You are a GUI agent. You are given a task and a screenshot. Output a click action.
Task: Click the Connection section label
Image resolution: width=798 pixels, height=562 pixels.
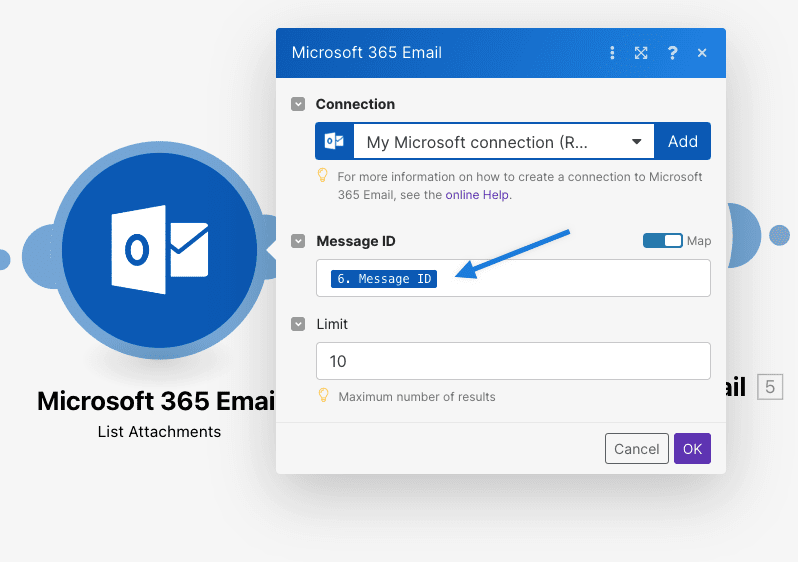point(355,104)
